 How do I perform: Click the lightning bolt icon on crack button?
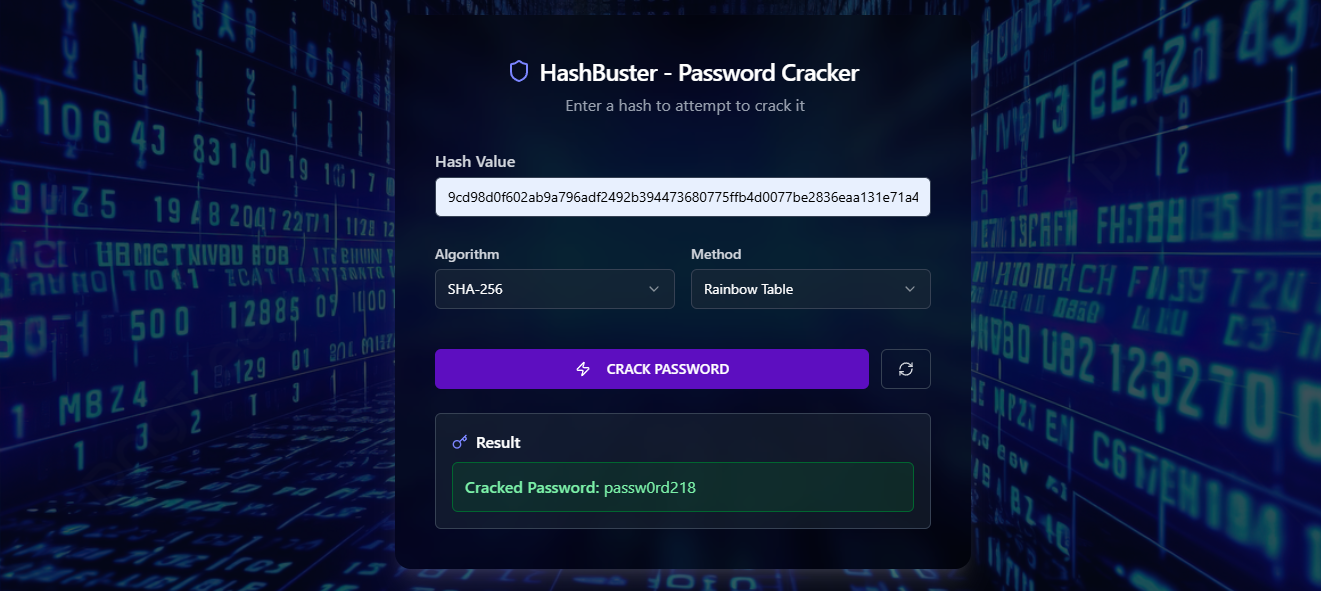point(584,369)
